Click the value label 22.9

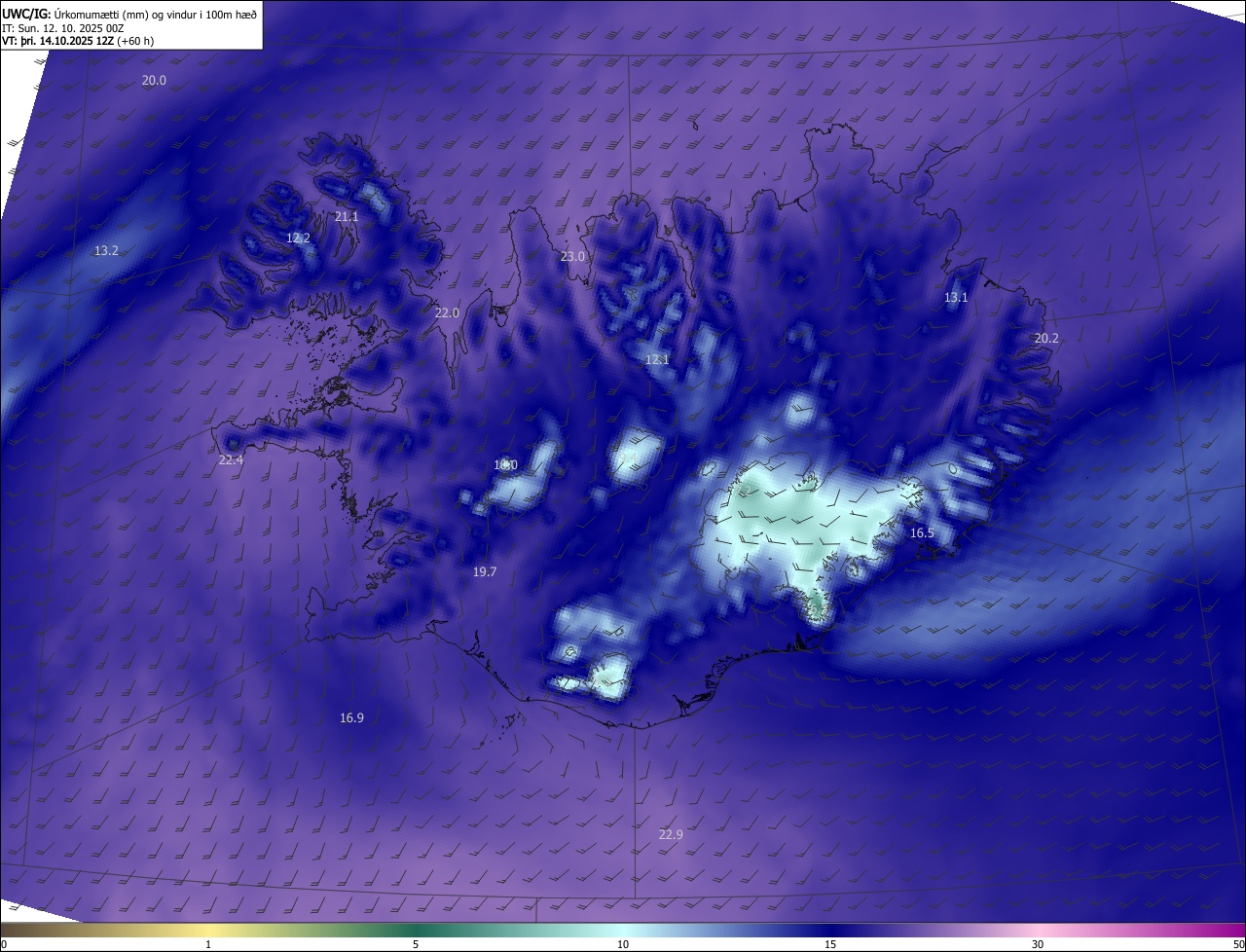click(671, 835)
